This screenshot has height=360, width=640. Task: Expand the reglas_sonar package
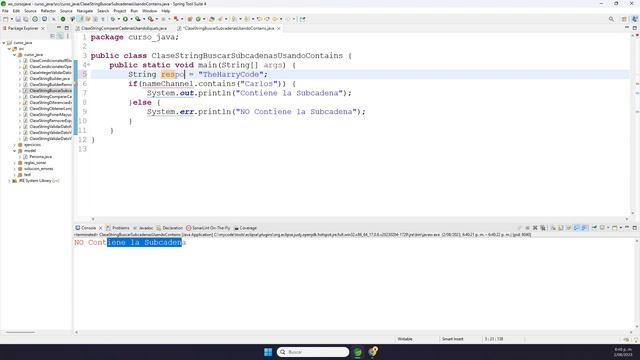point(14,162)
